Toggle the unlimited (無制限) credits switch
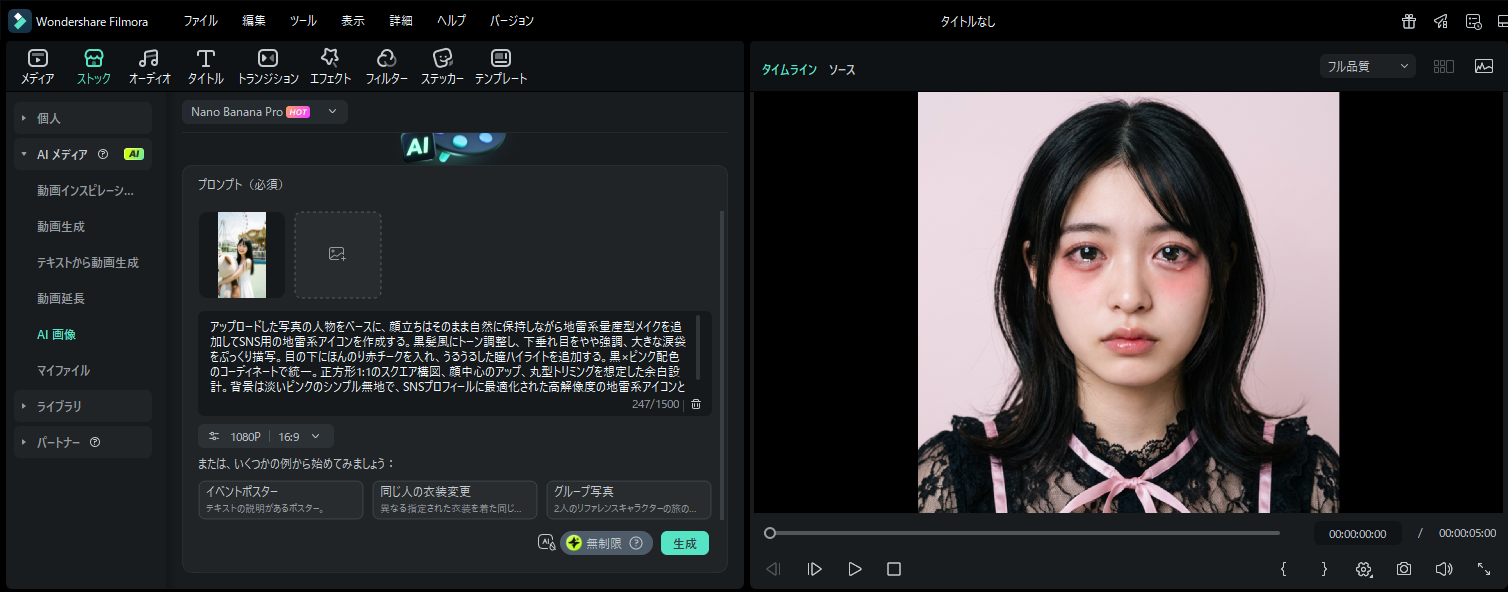1508x592 pixels. coord(605,543)
